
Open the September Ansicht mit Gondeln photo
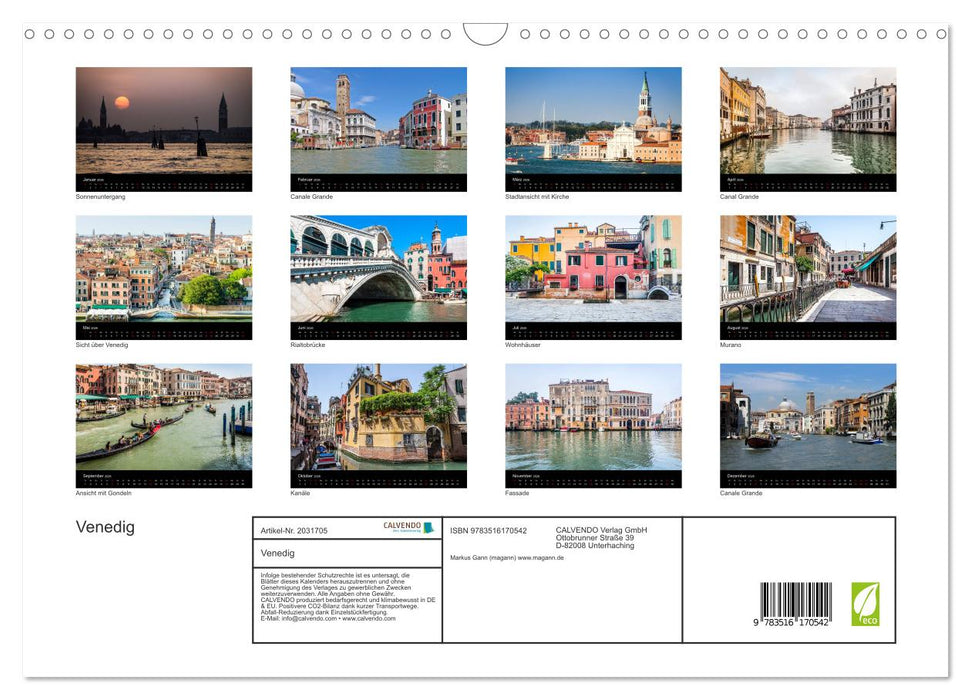[164, 424]
